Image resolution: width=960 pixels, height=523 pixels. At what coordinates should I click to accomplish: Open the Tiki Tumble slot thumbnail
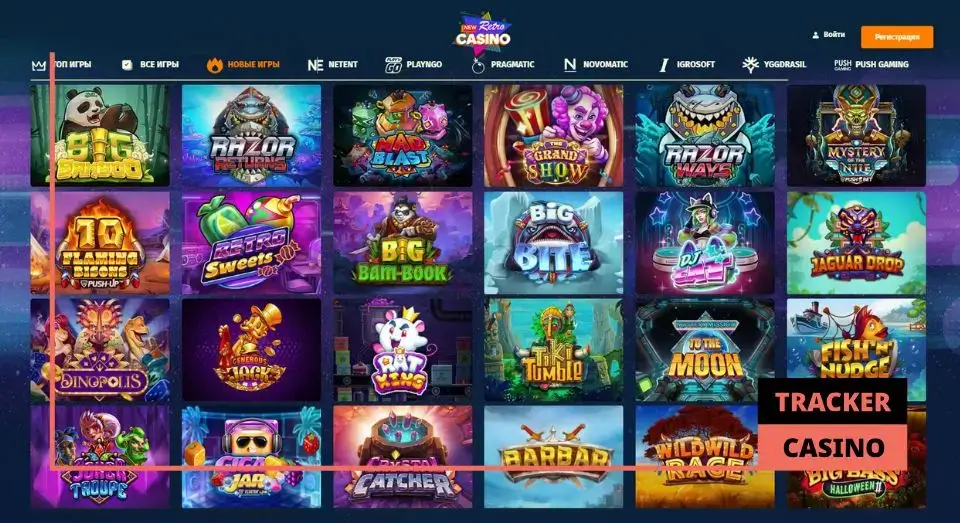tap(553, 350)
